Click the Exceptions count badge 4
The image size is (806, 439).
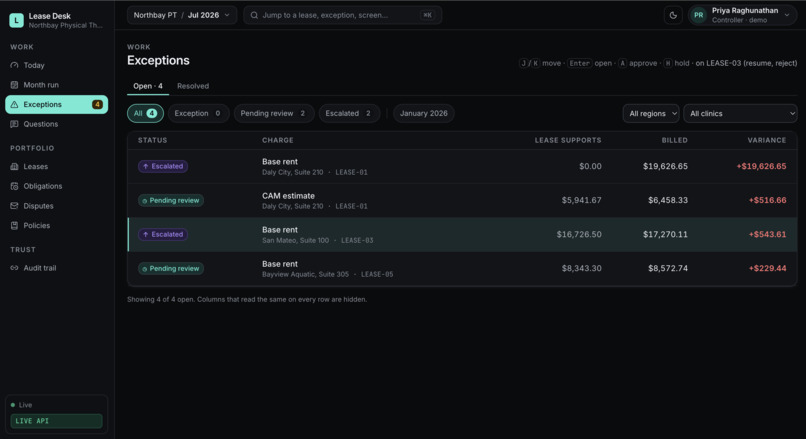(97, 104)
